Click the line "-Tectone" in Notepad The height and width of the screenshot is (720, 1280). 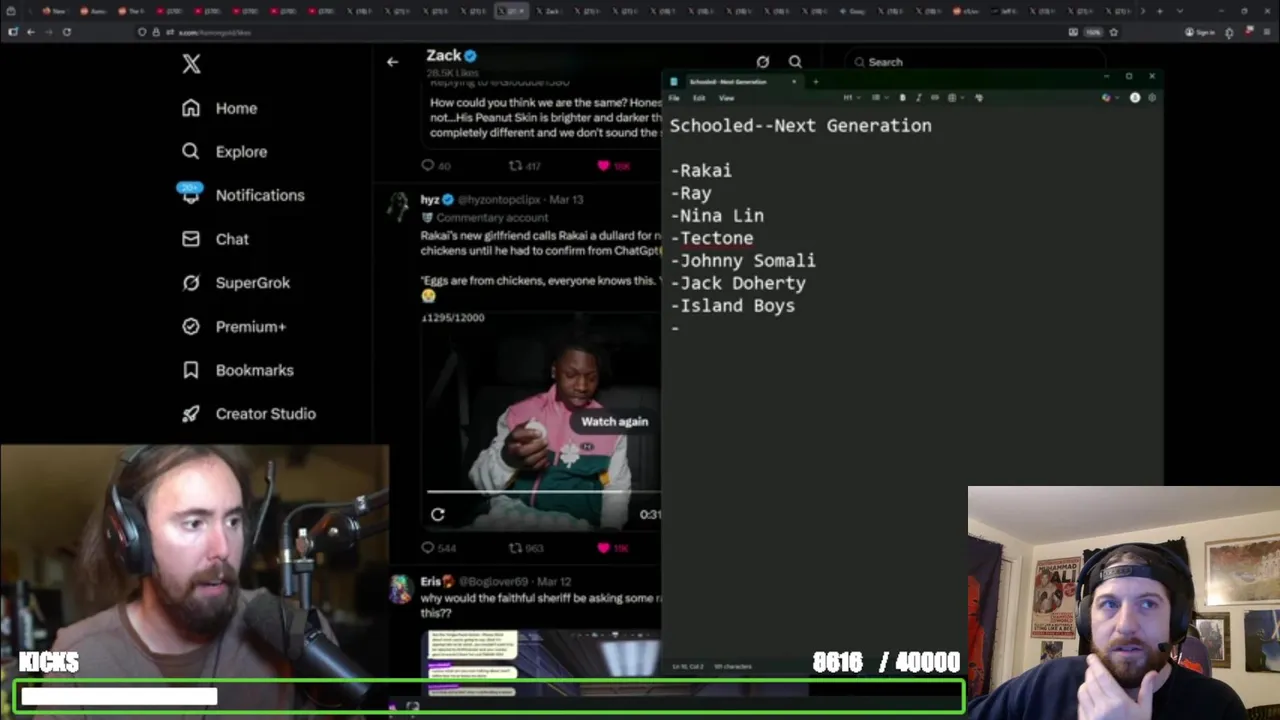(x=712, y=238)
